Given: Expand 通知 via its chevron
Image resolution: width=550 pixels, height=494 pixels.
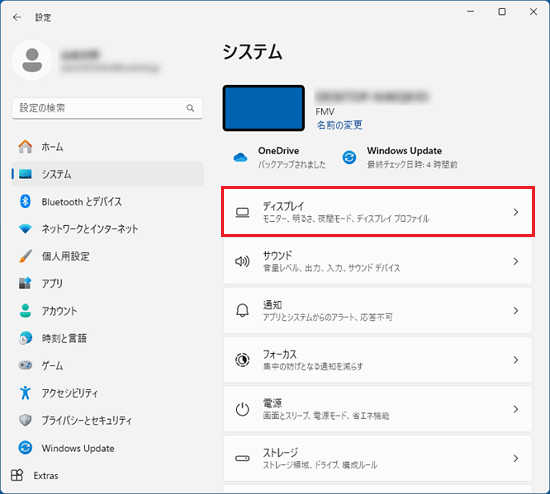Looking at the screenshot, I should coord(516,311).
